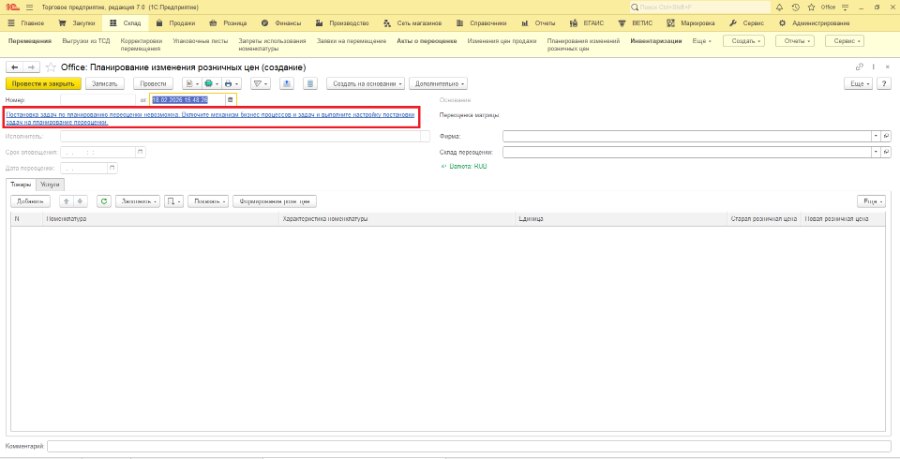Click the blue upload icon button
Image resolution: width=900 pixels, height=459 pixels.
(x=287, y=84)
